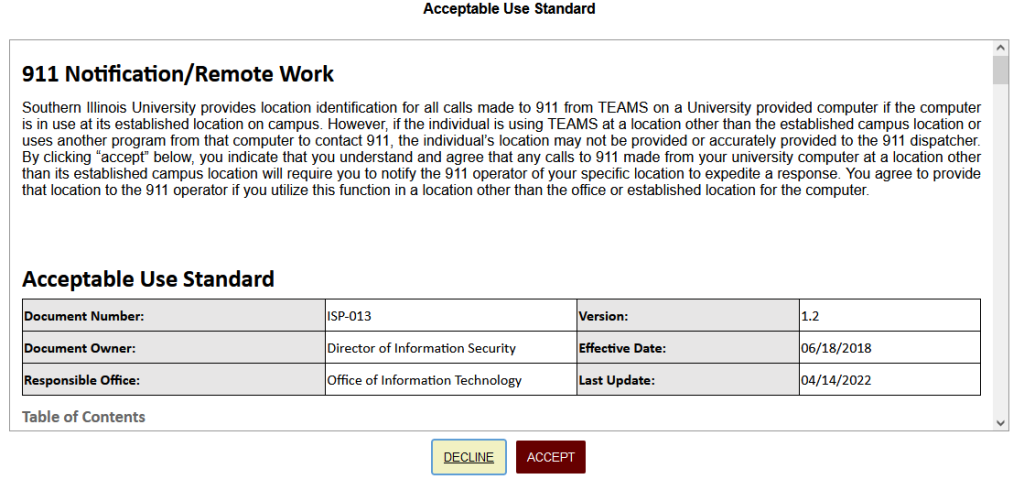Select the version value '1.2'
This screenshot has width=1024, height=490.
coord(810,316)
